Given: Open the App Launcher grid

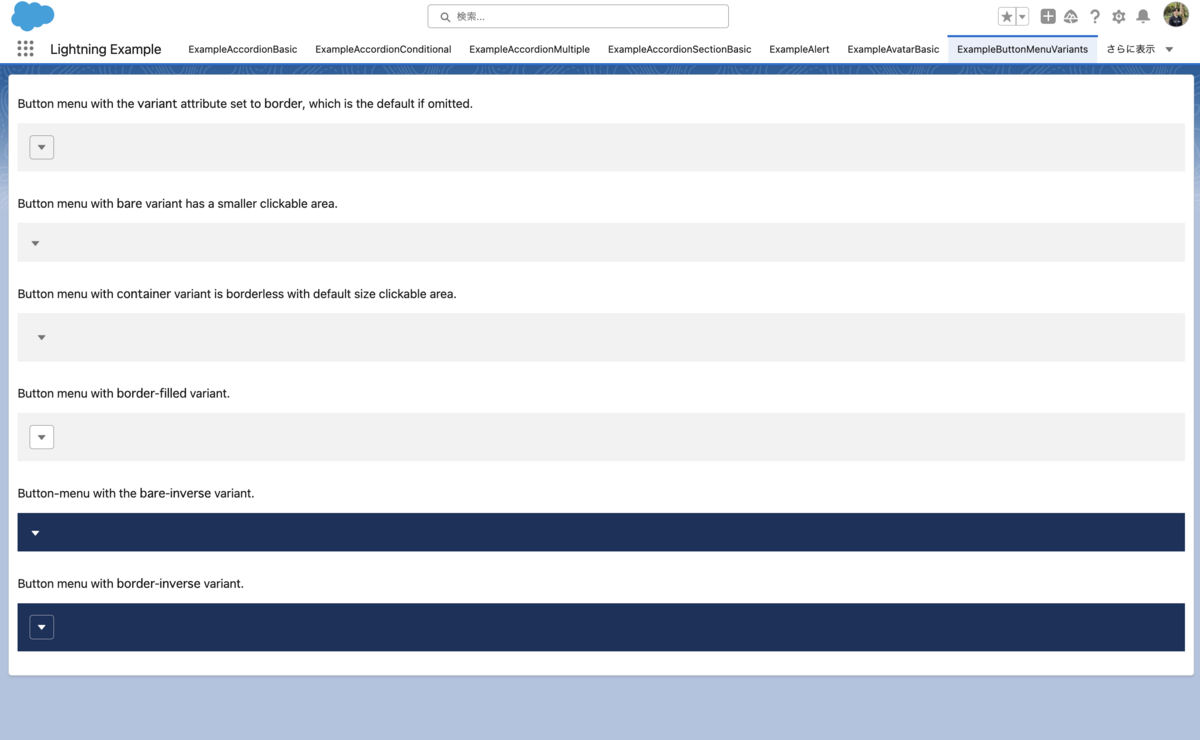Looking at the screenshot, I should (x=25, y=48).
